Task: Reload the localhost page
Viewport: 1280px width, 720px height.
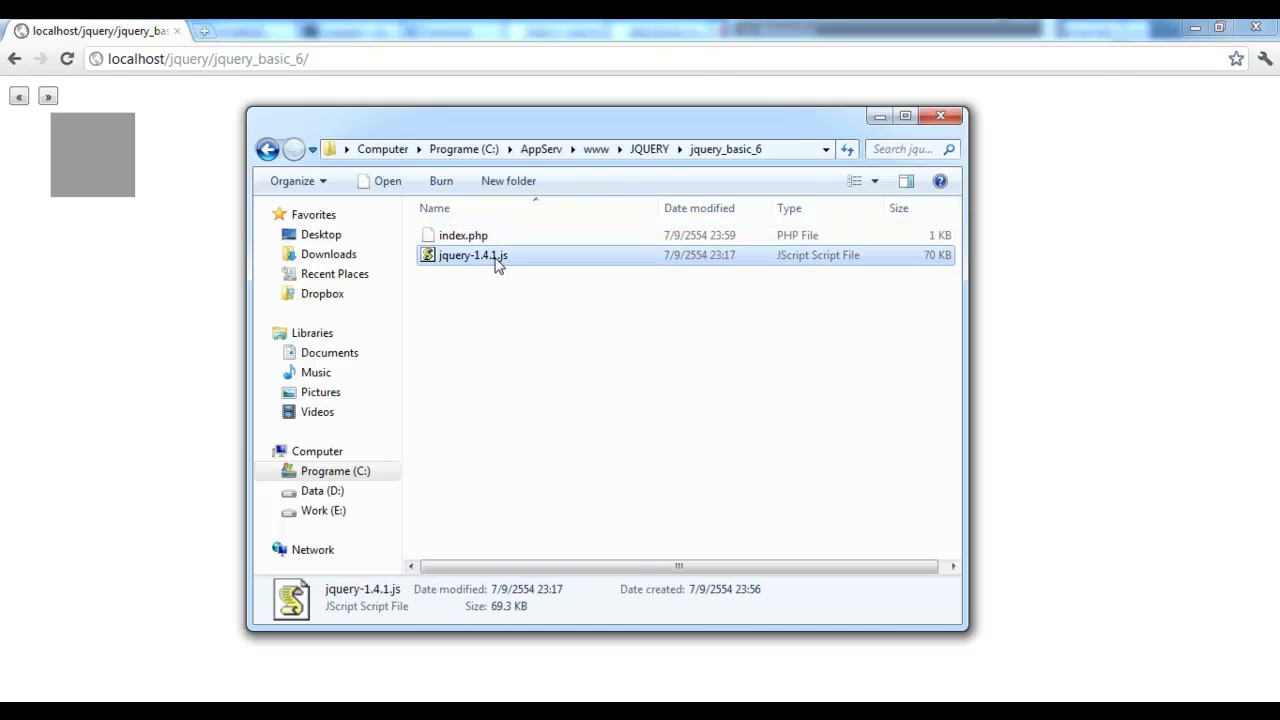Action: point(67,59)
